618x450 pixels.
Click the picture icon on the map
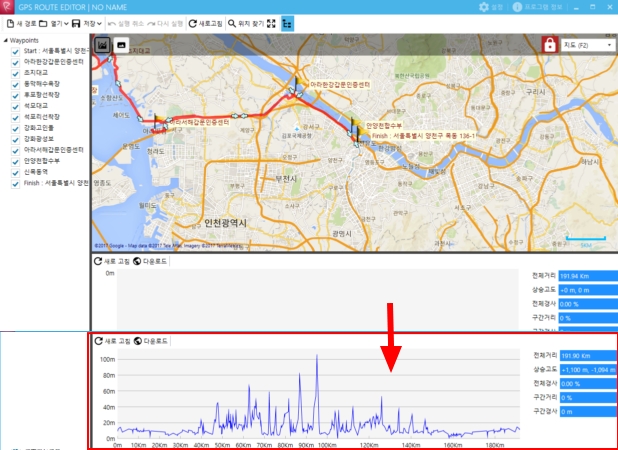tap(121, 45)
